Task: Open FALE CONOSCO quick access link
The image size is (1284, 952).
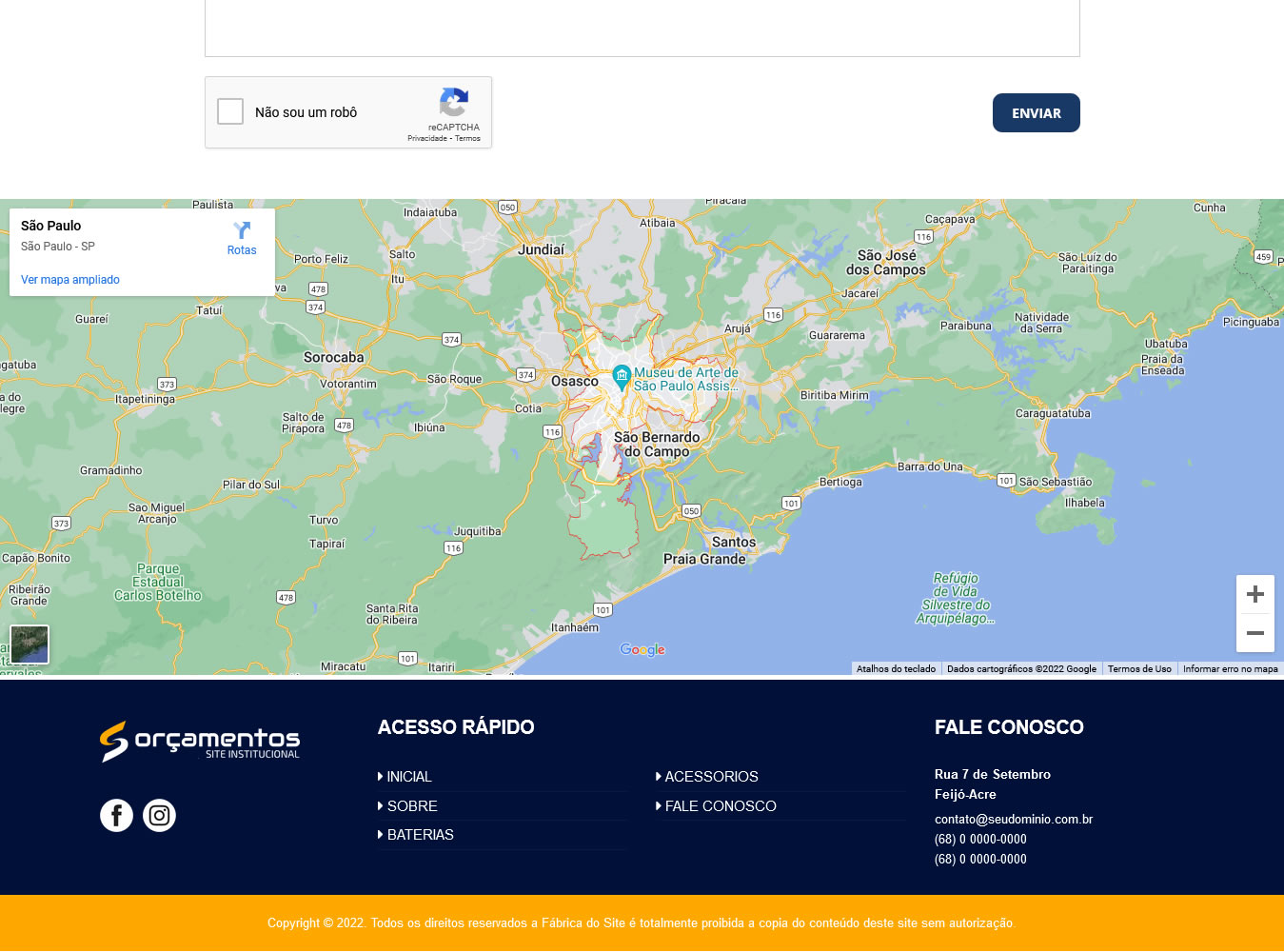Action: point(720,806)
